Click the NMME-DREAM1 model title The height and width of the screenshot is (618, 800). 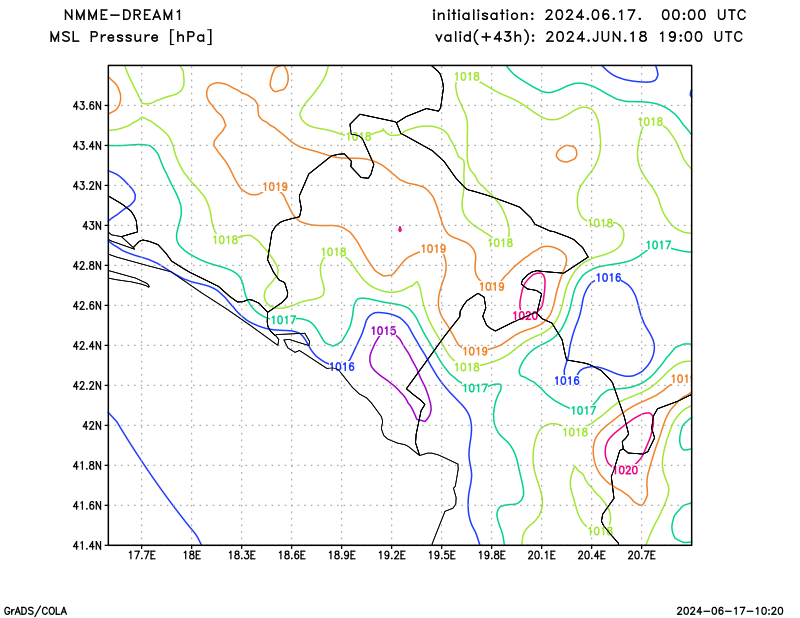click(122, 15)
